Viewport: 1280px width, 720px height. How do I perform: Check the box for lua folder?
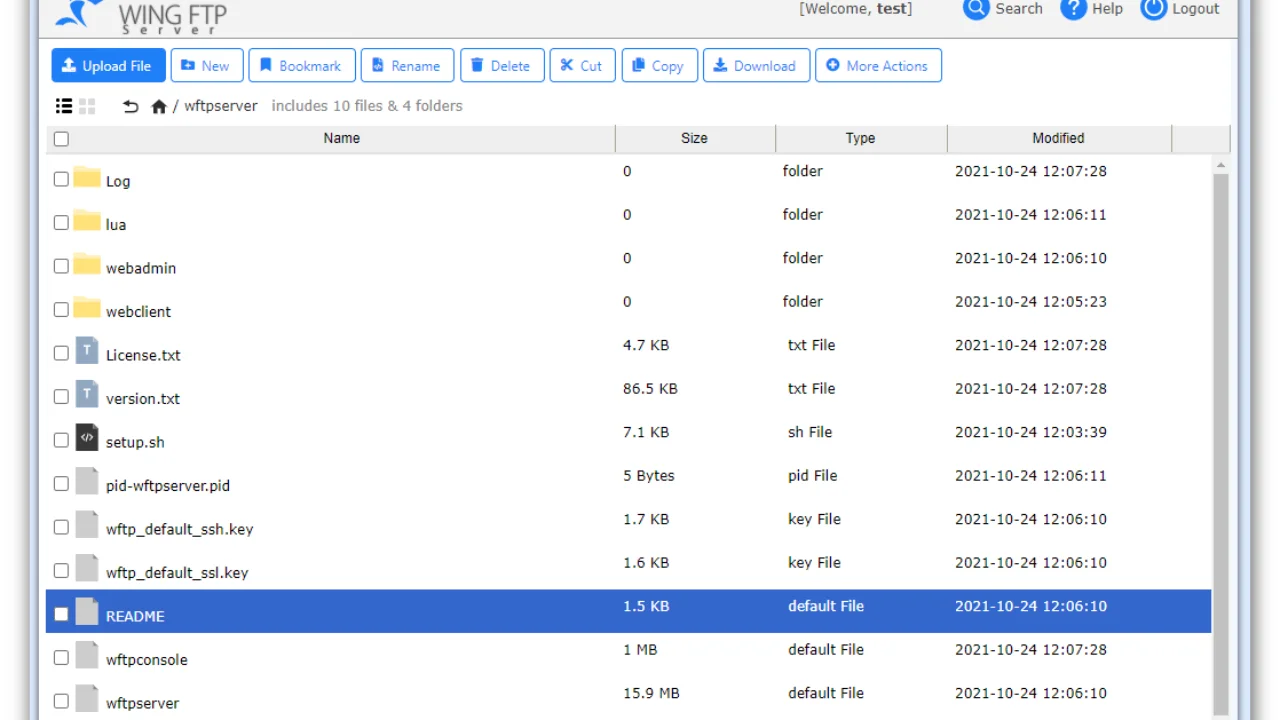pos(61,222)
